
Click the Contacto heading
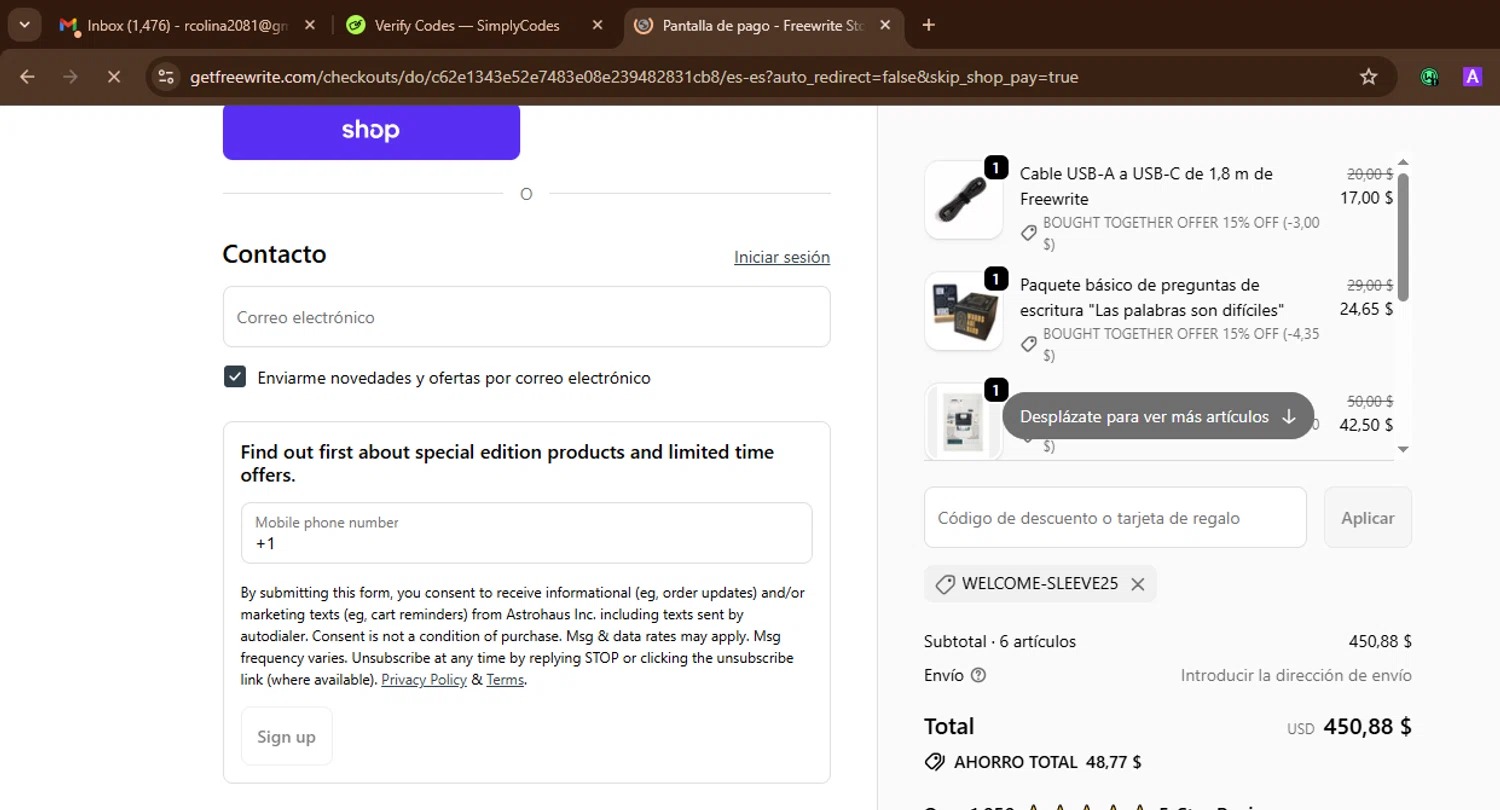click(x=275, y=254)
